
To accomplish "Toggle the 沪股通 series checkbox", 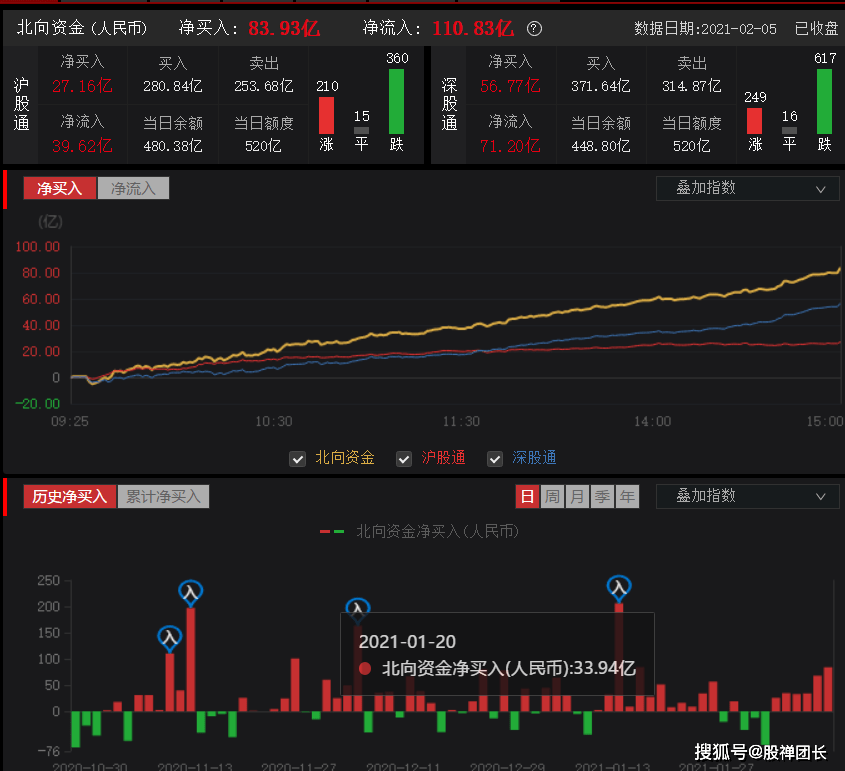I will [404, 458].
